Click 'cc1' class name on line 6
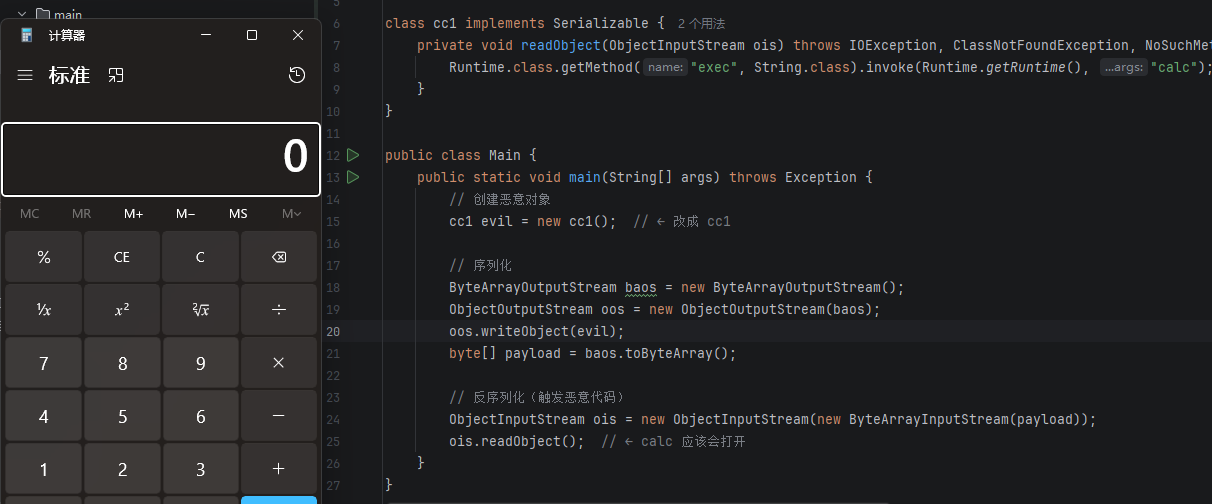 click(445, 23)
